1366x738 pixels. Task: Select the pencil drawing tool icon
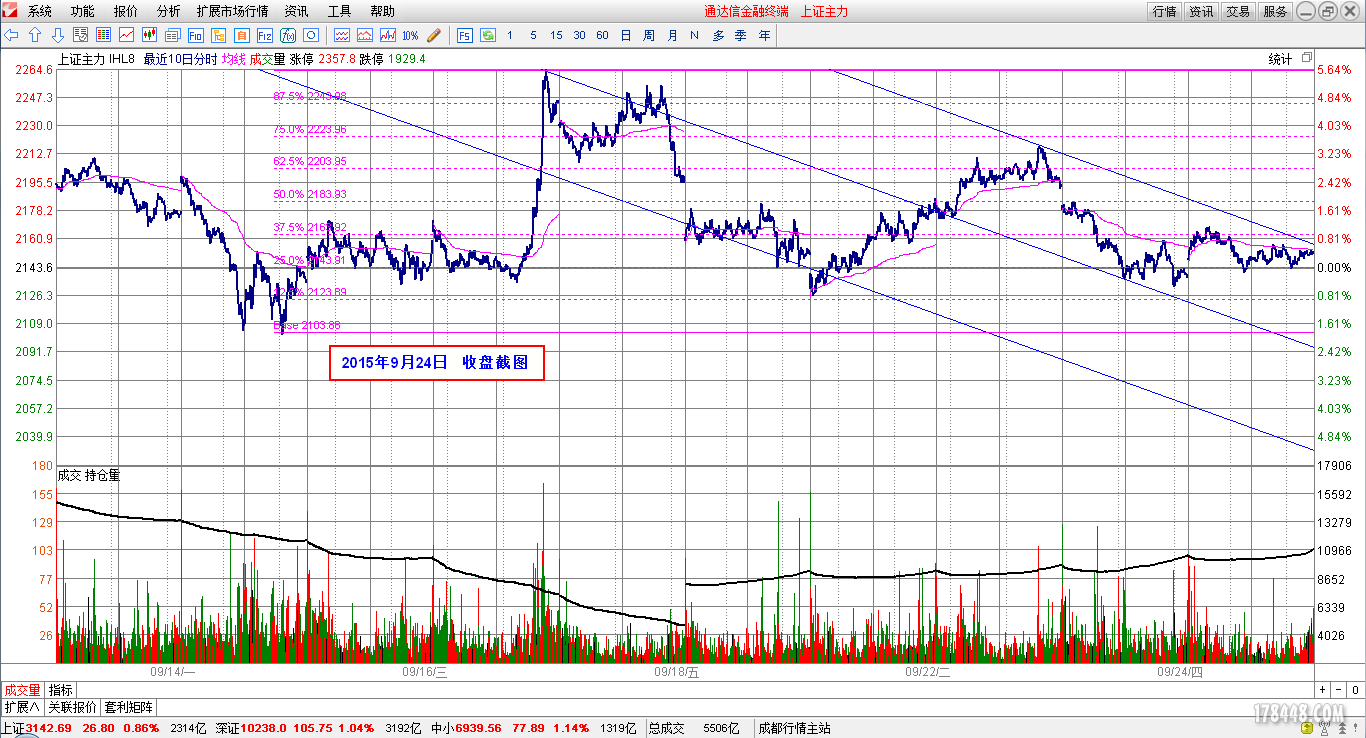click(x=434, y=35)
